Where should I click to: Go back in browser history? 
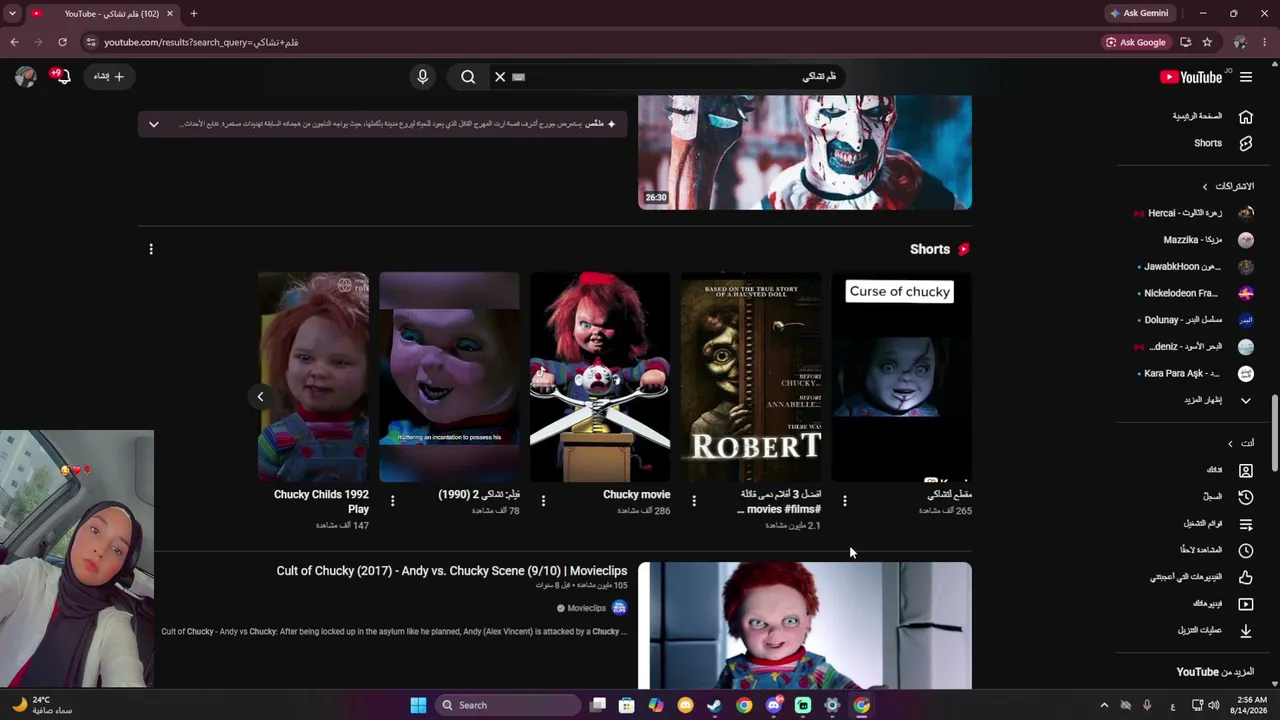(x=14, y=42)
